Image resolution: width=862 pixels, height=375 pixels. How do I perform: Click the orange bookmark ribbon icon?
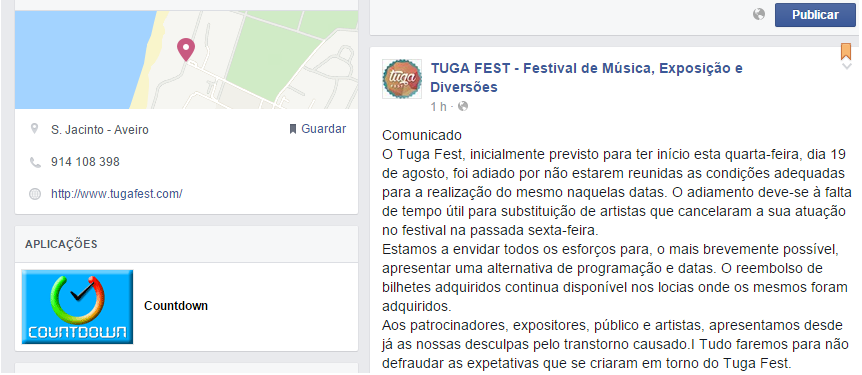coord(846,51)
